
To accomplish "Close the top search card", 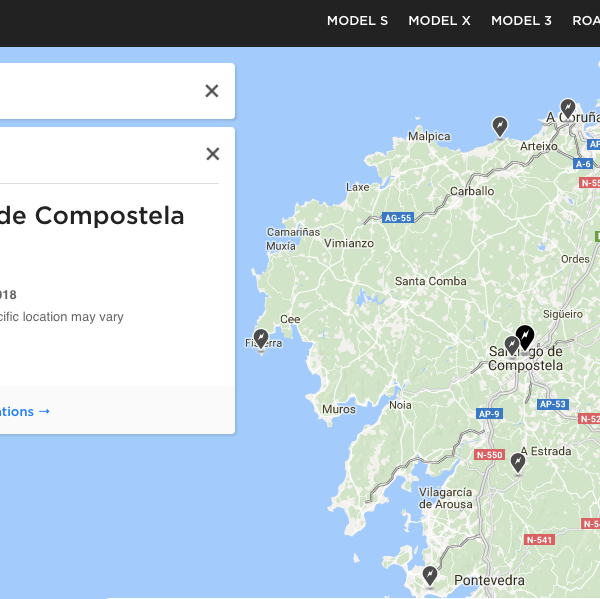I will pos(212,91).
